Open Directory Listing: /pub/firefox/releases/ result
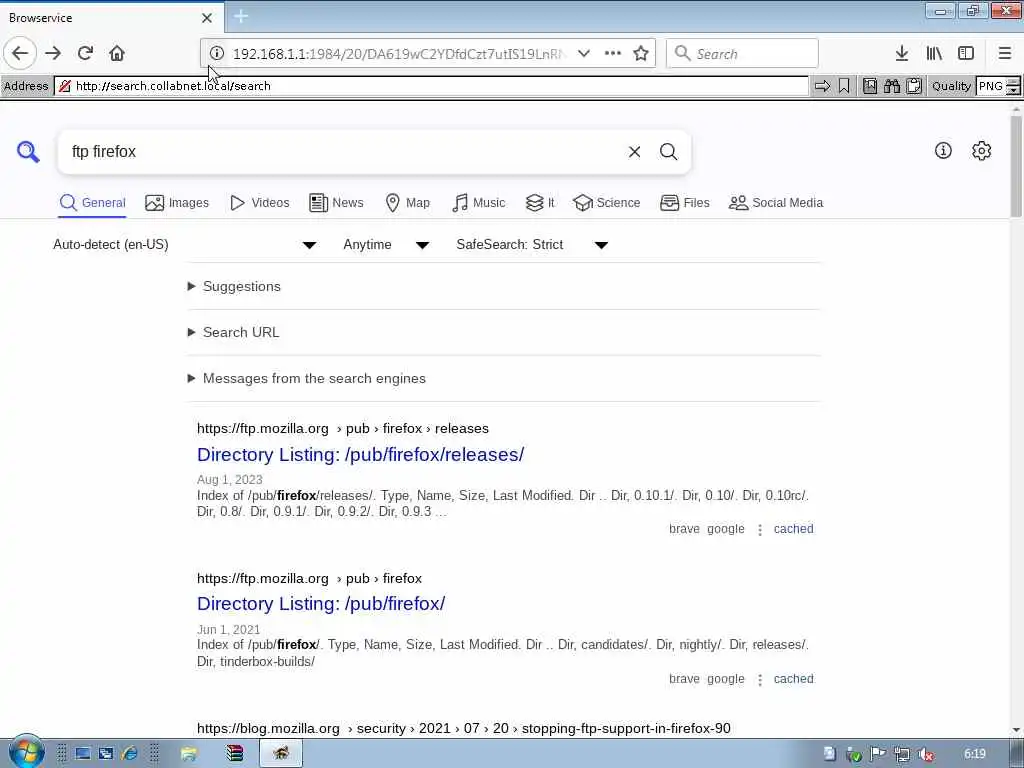The width and height of the screenshot is (1024, 768). [x=360, y=455]
